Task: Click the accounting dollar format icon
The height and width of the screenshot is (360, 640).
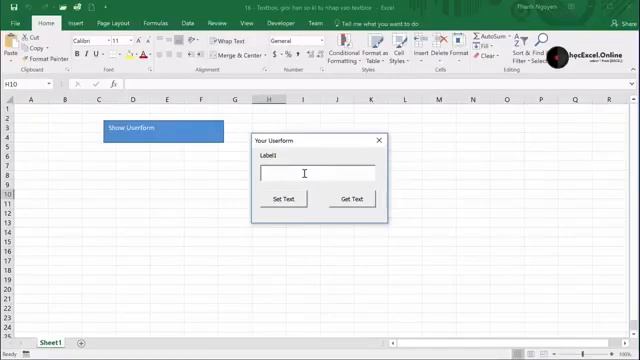Action: (x=274, y=54)
